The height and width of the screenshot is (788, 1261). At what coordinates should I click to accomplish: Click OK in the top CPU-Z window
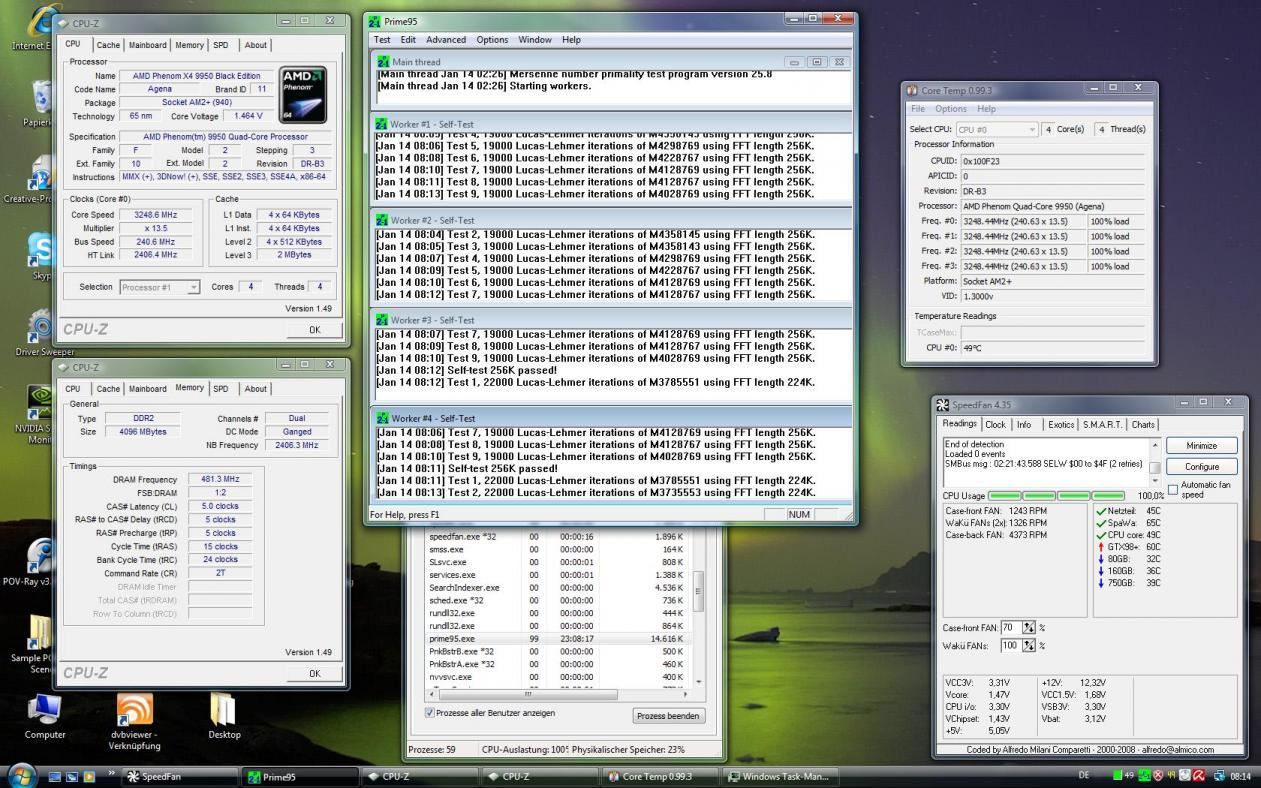tap(314, 329)
